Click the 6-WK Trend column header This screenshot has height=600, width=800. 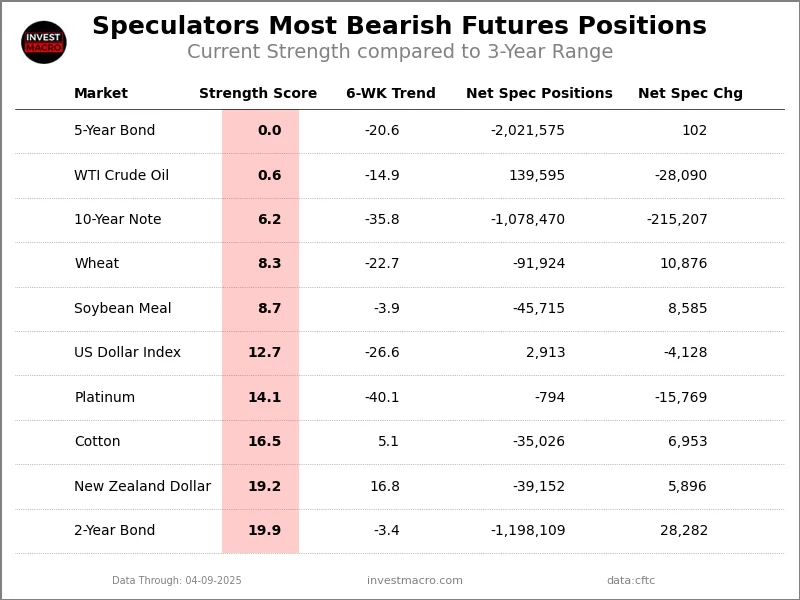(x=391, y=94)
